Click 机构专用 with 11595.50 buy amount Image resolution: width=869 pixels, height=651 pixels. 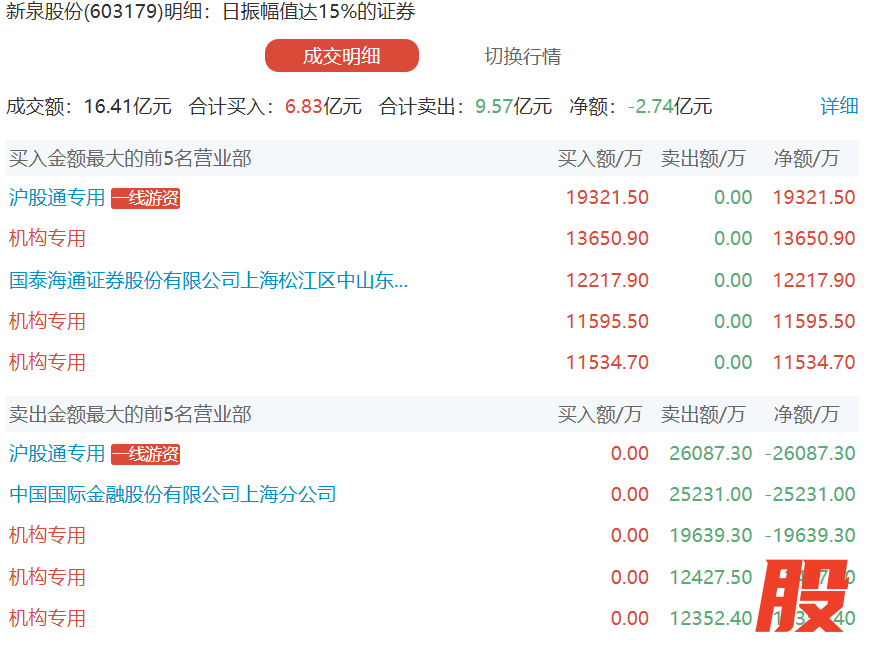pyautogui.click(x=47, y=322)
